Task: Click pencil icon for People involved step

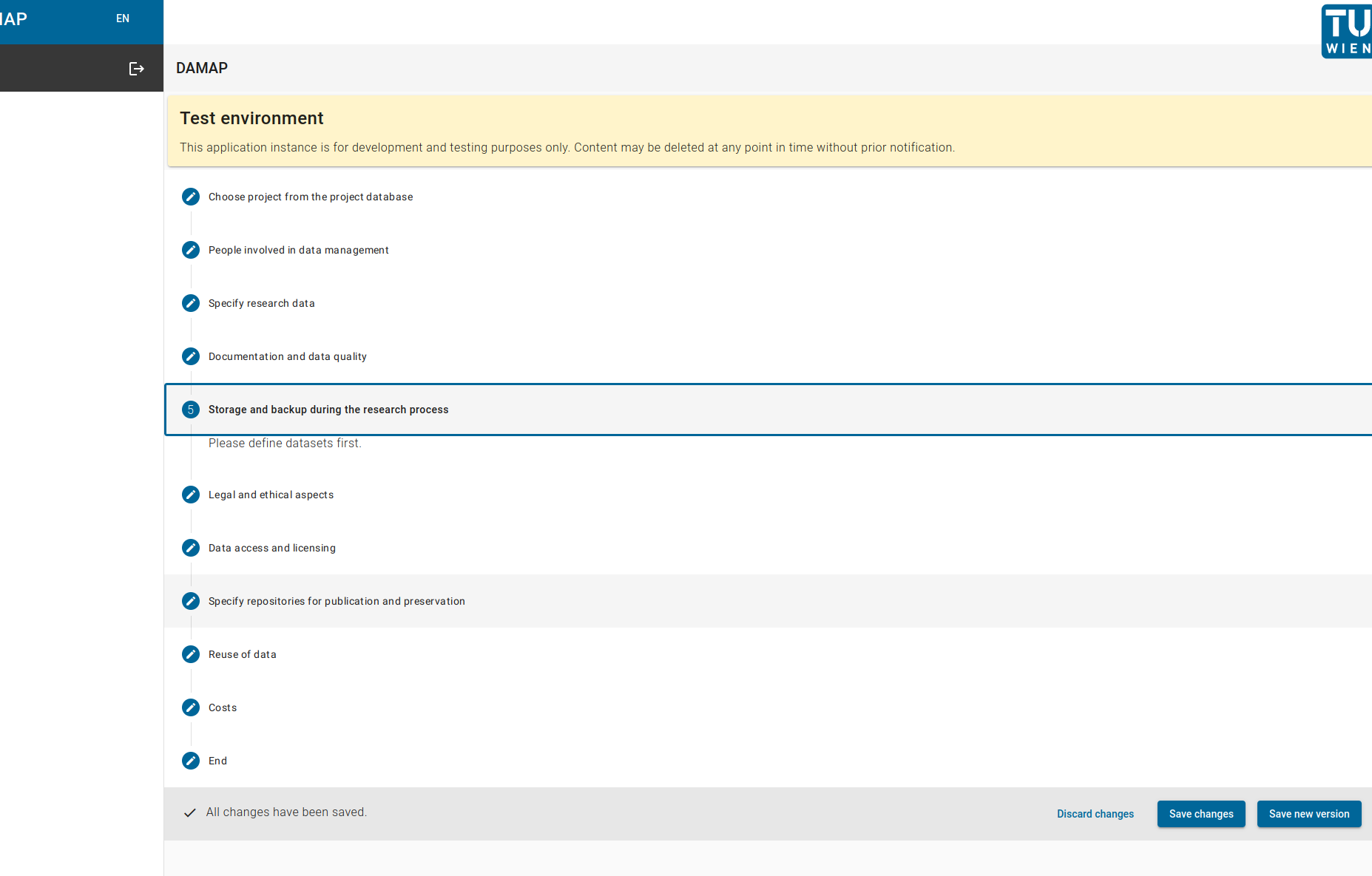Action: pyautogui.click(x=191, y=250)
